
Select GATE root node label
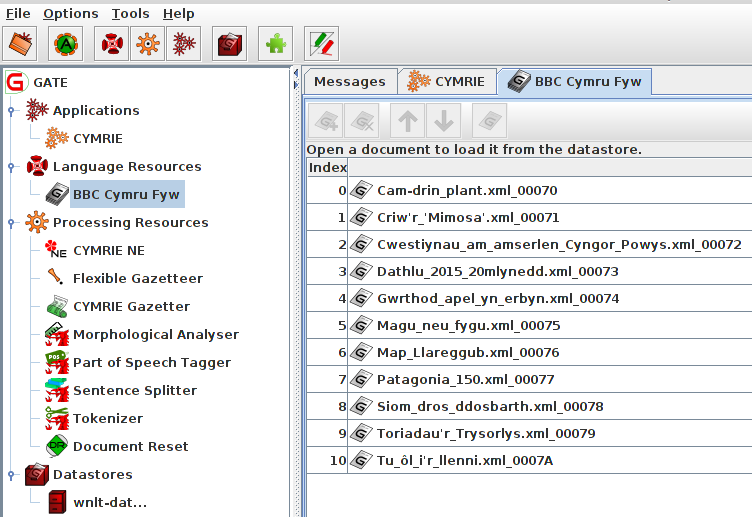50,82
